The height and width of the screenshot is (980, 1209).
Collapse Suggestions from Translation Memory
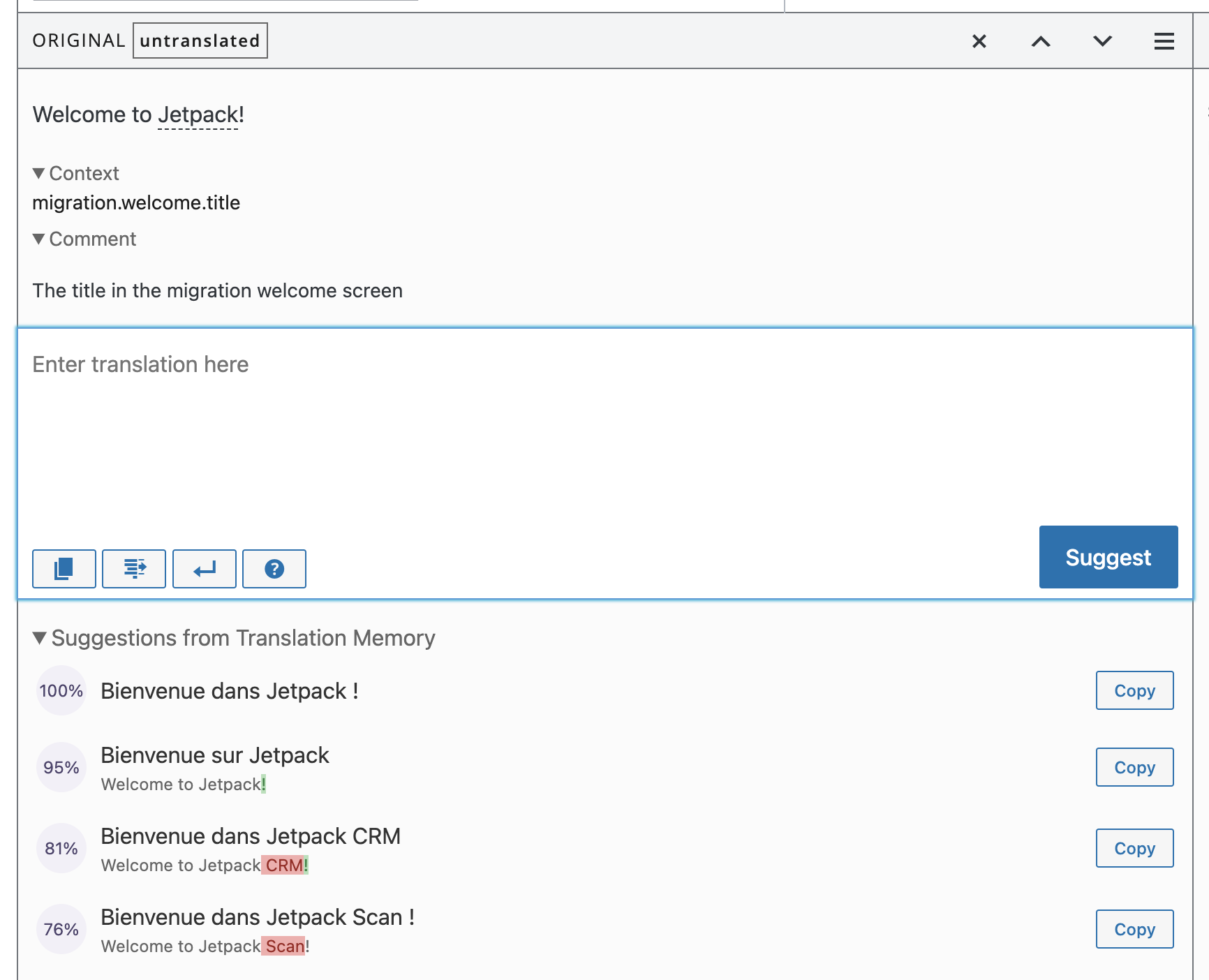[x=235, y=638]
